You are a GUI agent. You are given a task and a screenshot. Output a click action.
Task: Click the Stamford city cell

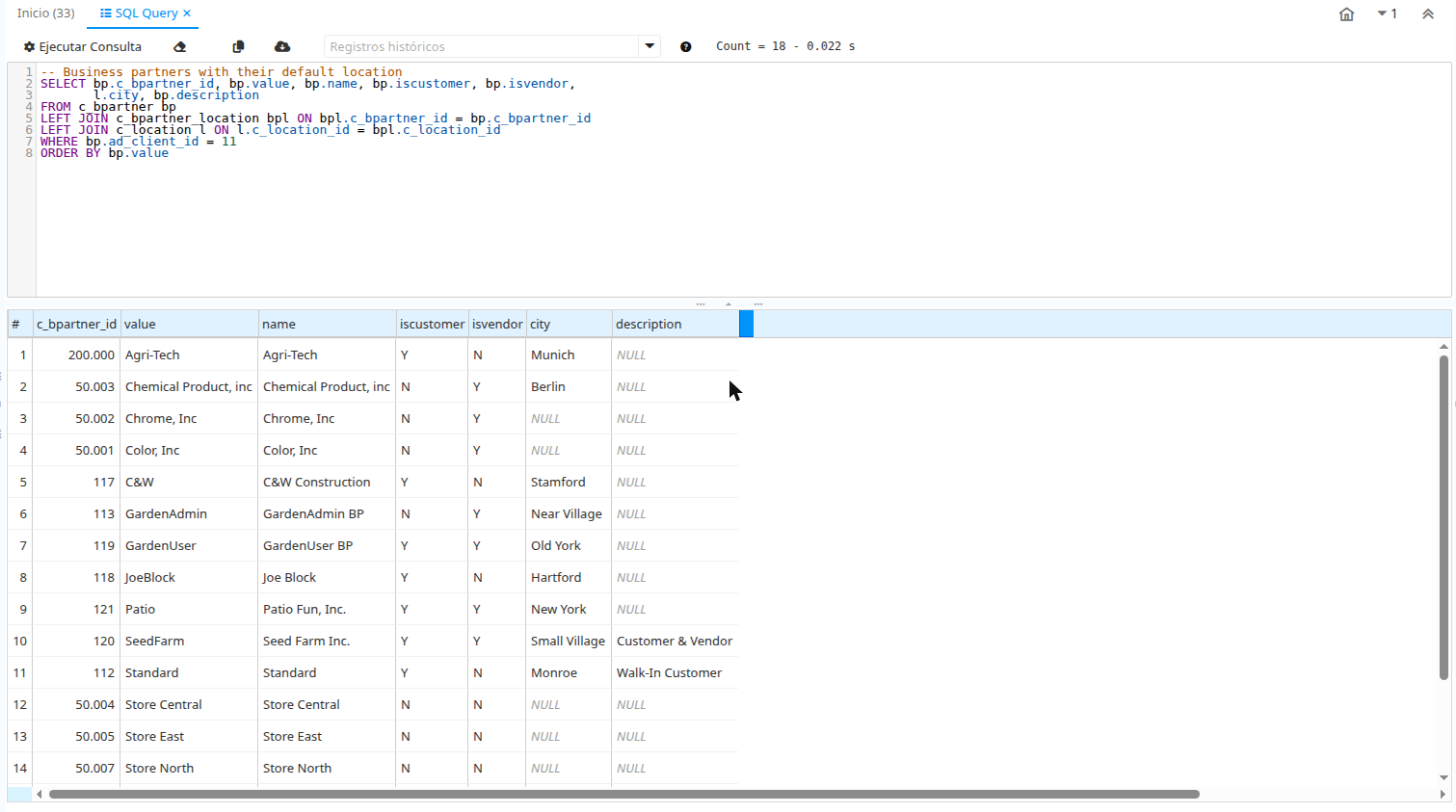point(569,482)
